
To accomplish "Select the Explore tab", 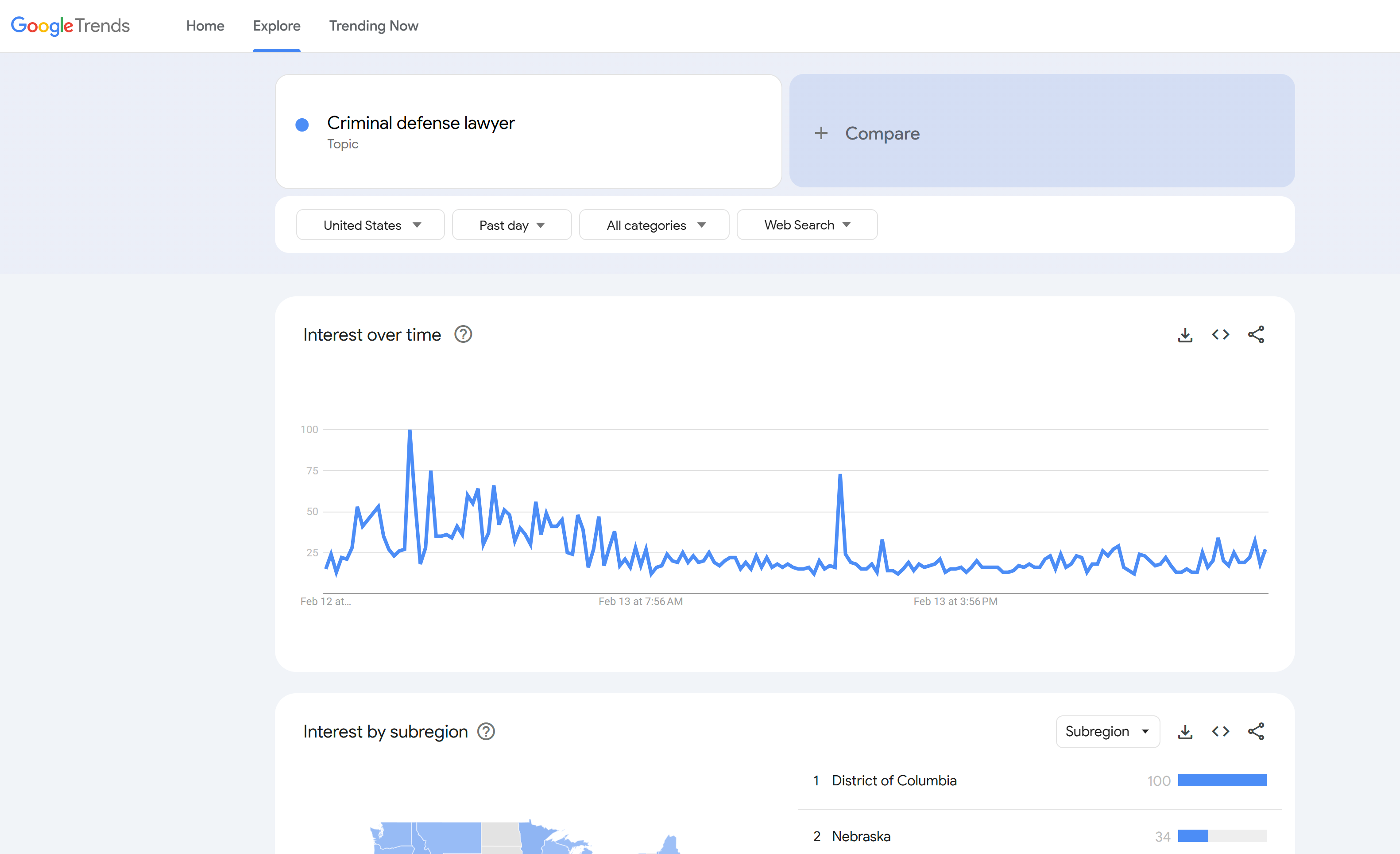I will click(277, 26).
